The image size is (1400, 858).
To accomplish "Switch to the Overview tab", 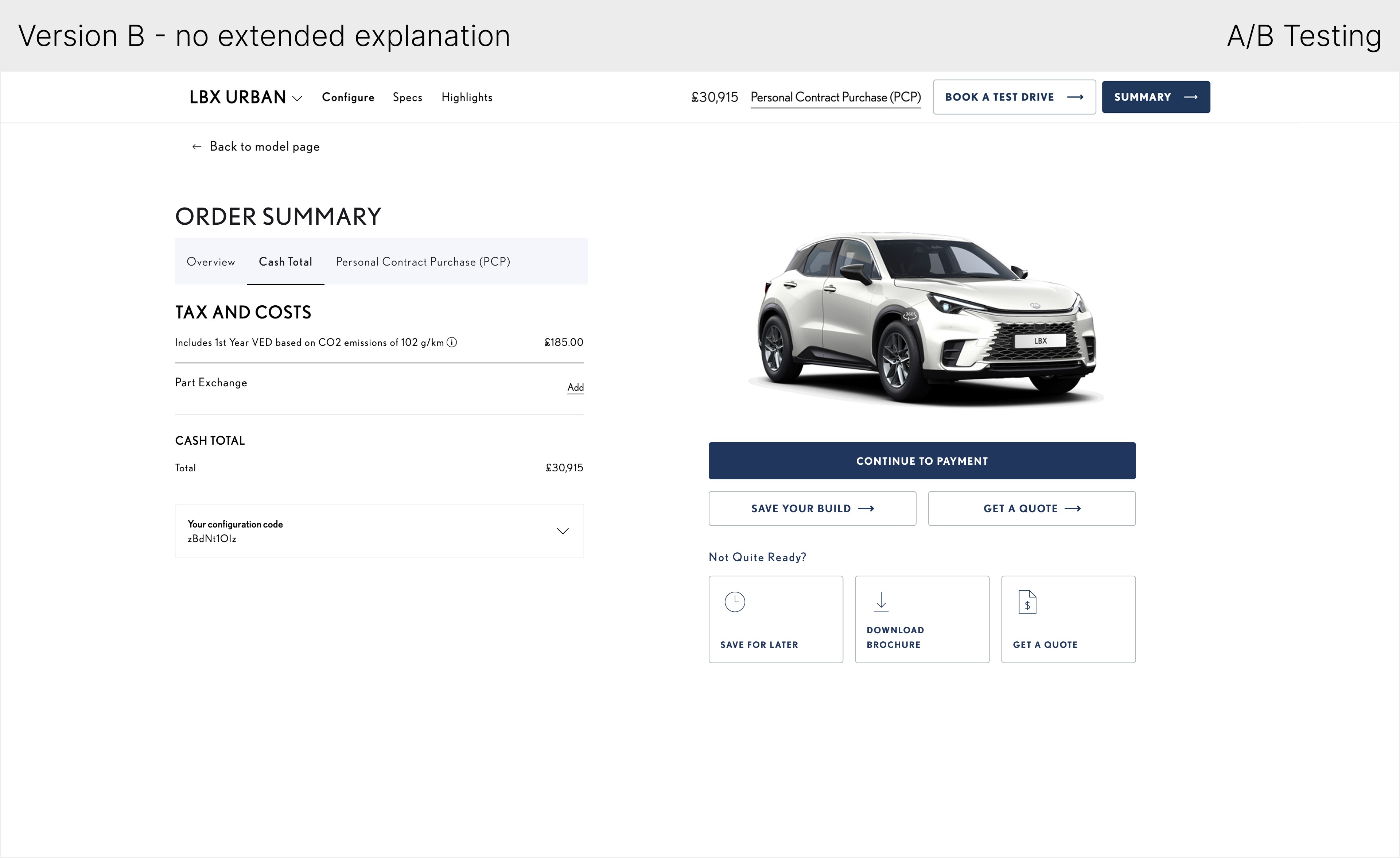I will [x=211, y=262].
